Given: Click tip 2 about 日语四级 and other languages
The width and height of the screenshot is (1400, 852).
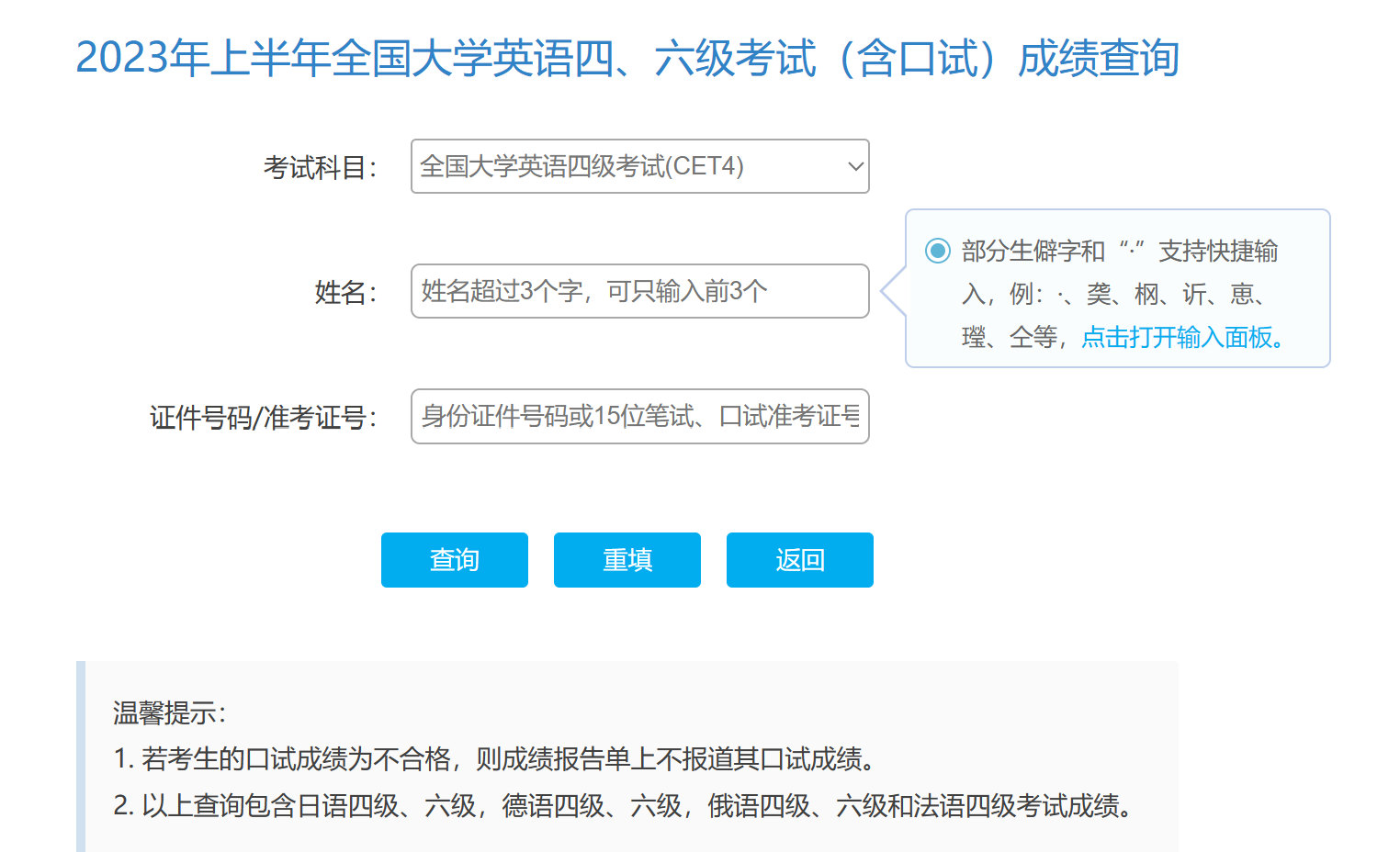Looking at the screenshot, I should pos(625,806).
